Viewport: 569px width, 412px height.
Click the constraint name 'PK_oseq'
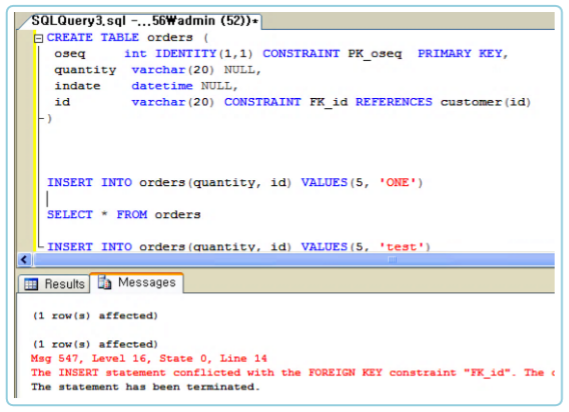375,54
